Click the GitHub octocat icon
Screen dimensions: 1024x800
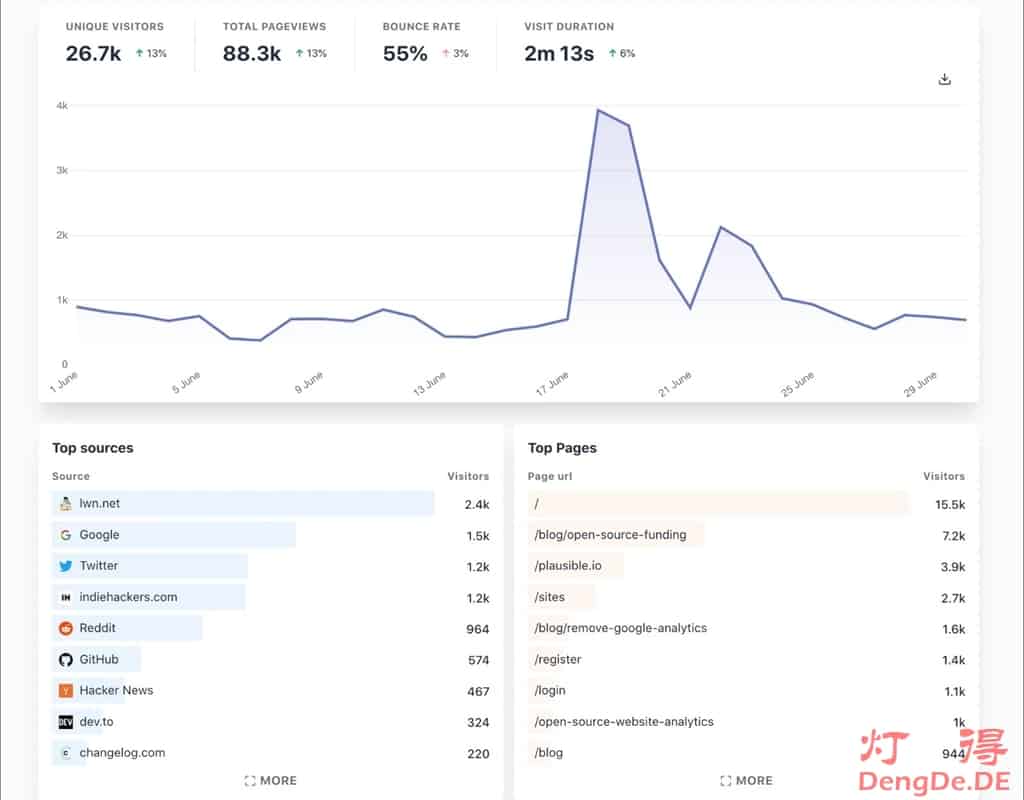(66, 660)
